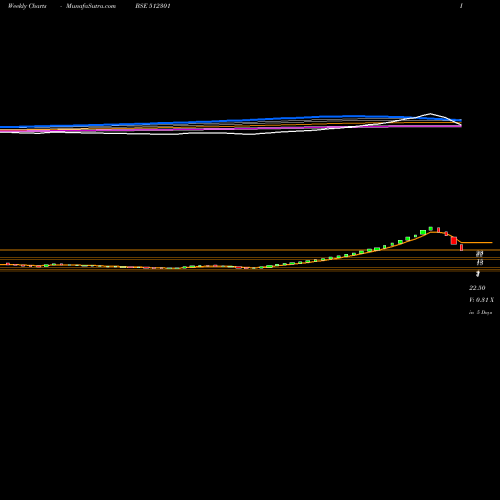Click the 'in 5 Days' label
This screenshot has height=500, width=500.
480,312
